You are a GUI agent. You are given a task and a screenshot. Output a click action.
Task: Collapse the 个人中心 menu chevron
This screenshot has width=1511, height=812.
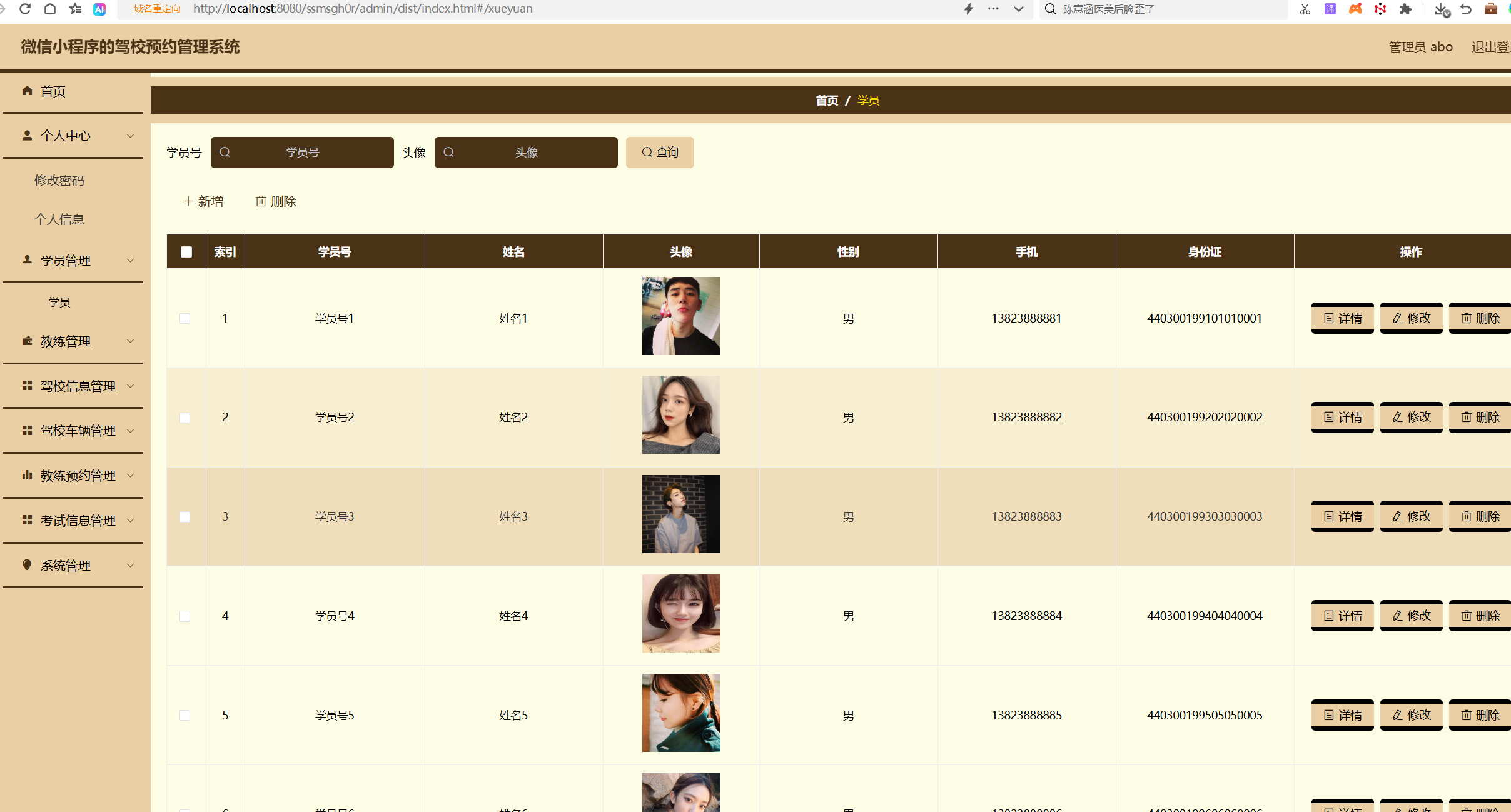pyautogui.click(x=131, y=136)
